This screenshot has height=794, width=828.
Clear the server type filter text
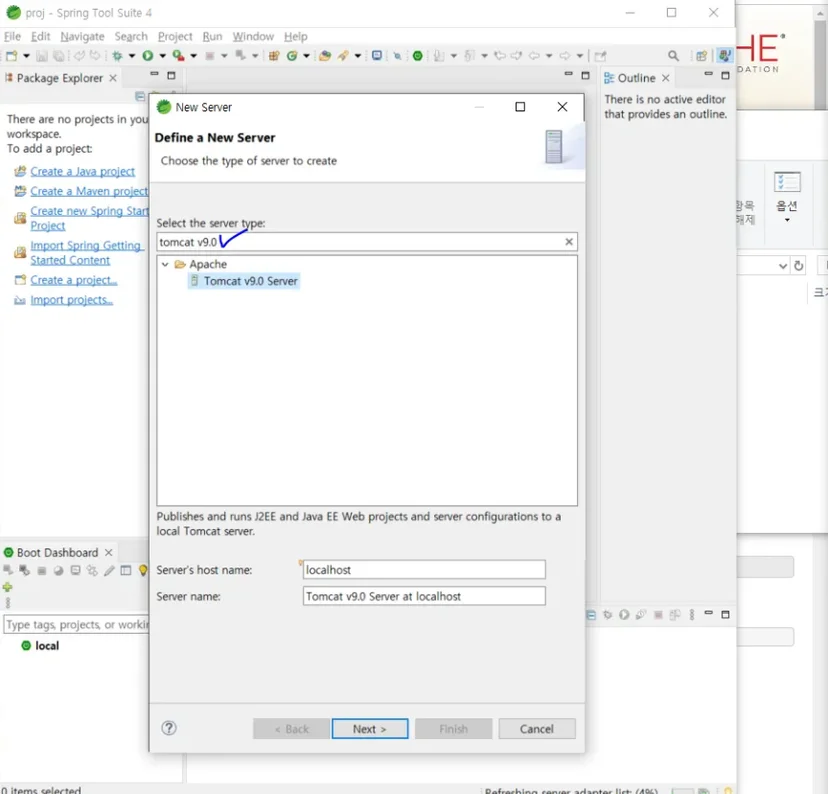click(x=569, y=242)
